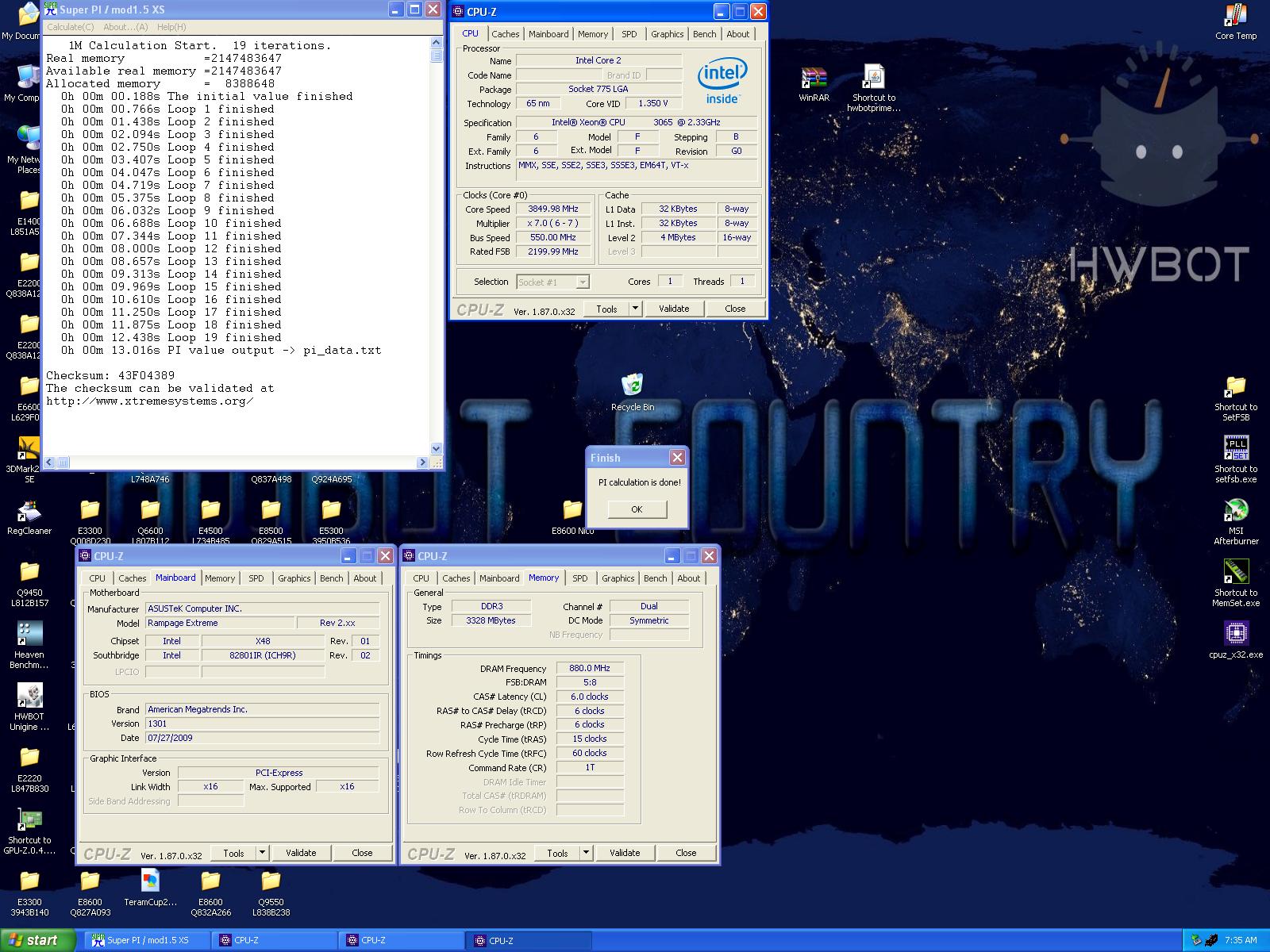
Task: Open the hwbotprime shortcut icon
Action: (x=873, y=78)
